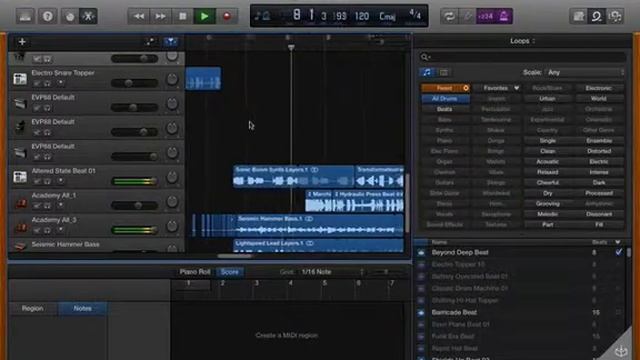Image resolution: width=640 pixels, height=360 pixels.
Task: Mute the Electro Snare Topper track
Action: point(37,84)
